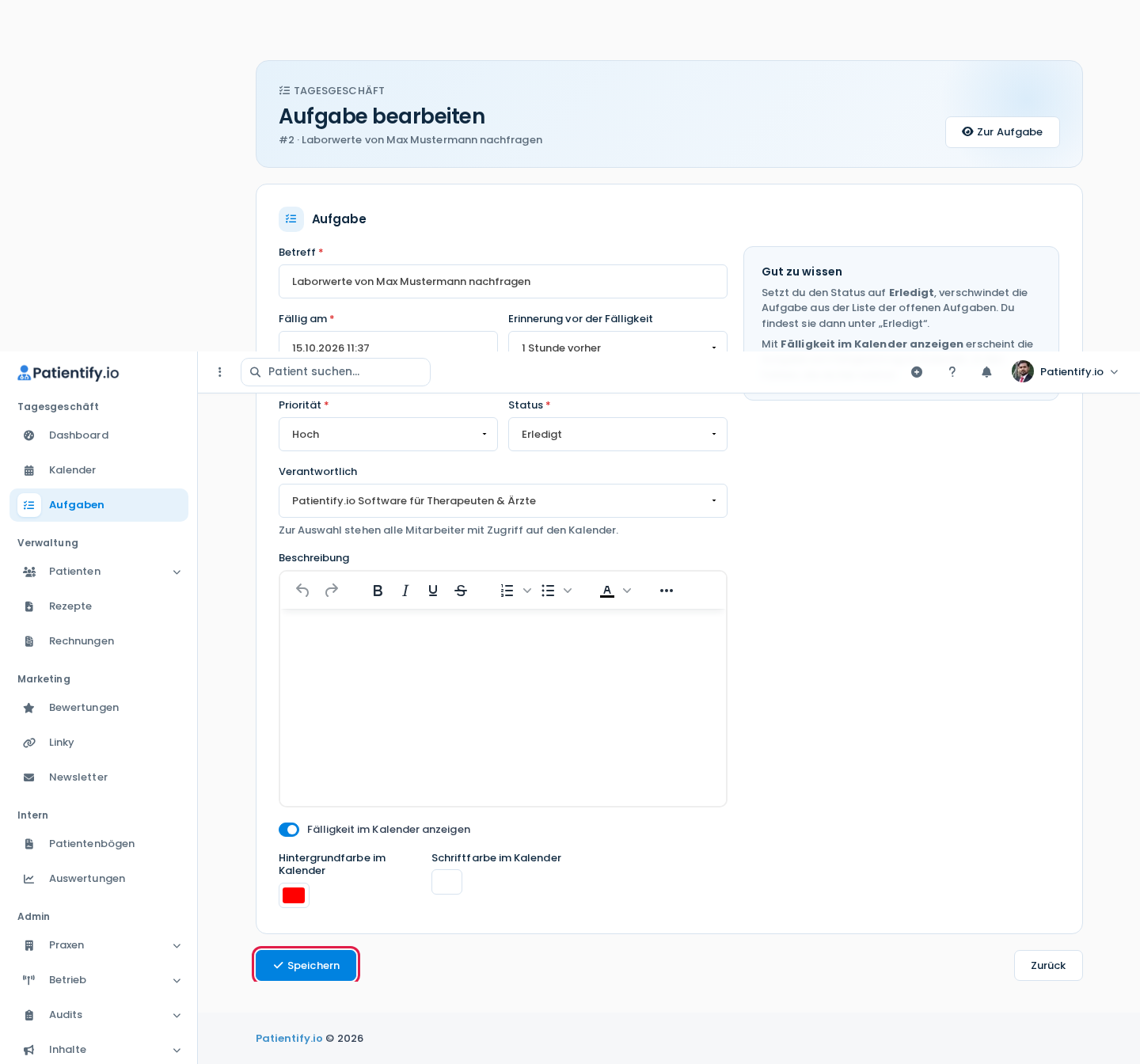Click the Betreff input field
Image resolution: width=1140 pixels, height=1064 pixels.
tap(503, 282)
